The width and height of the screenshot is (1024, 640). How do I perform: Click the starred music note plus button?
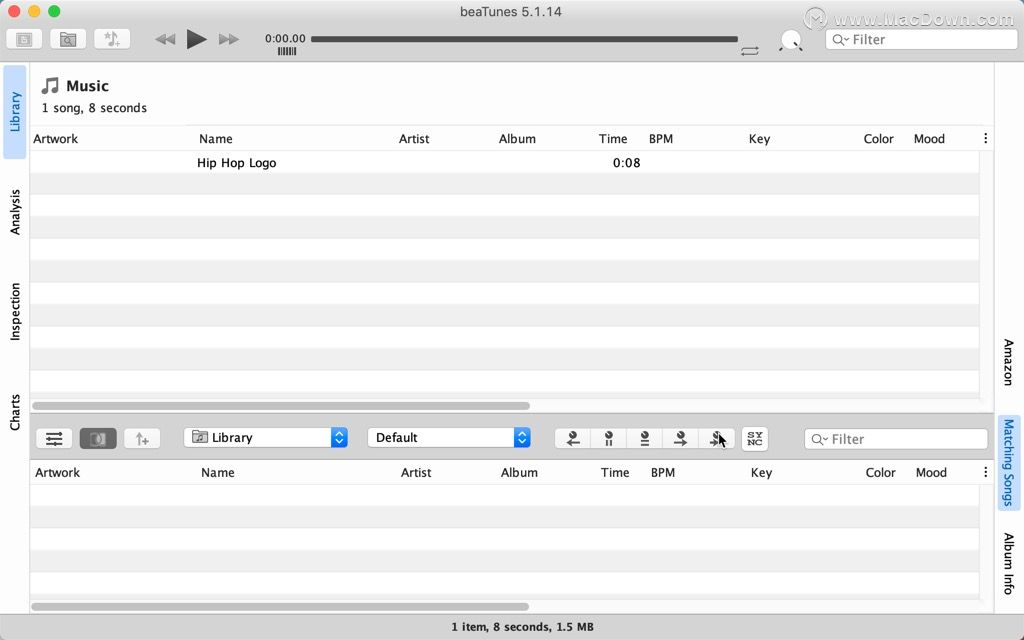[x=112, y=40]
